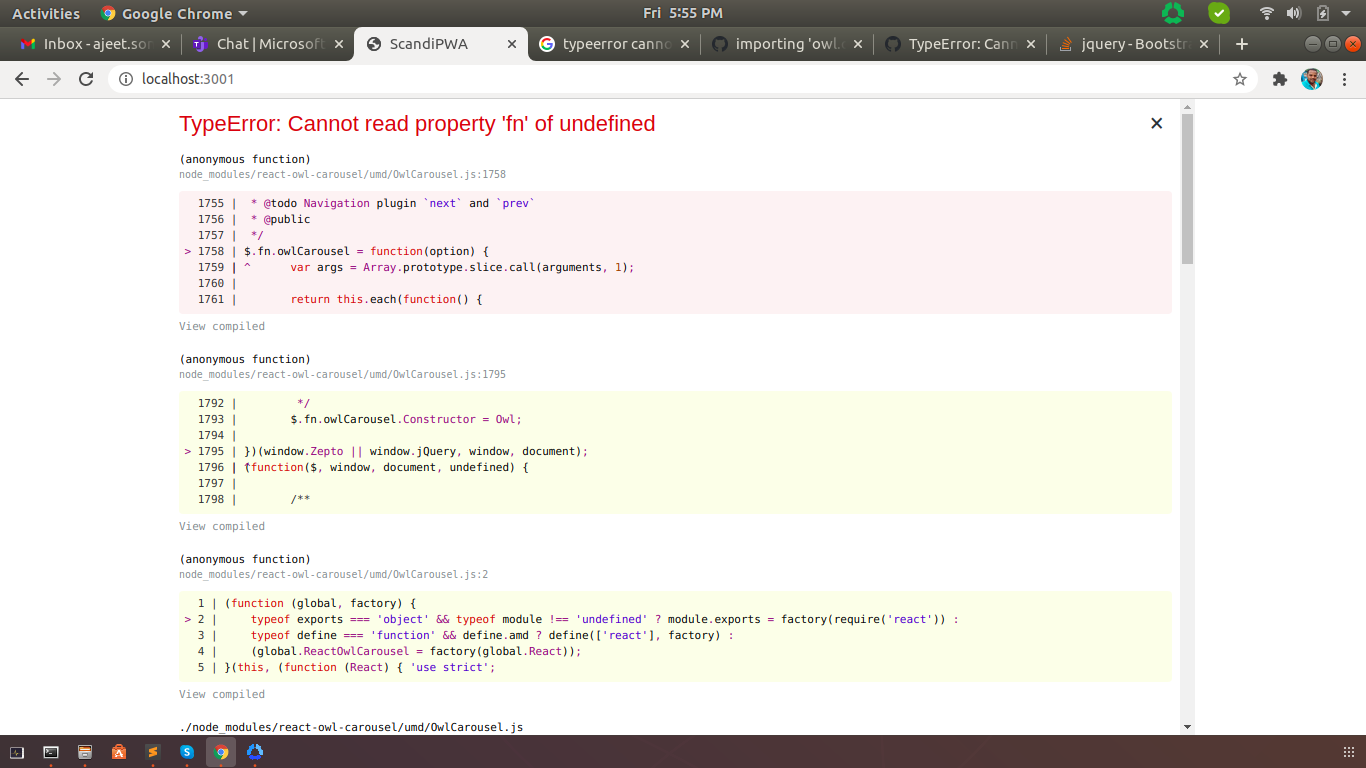Click the View compiled link
The height and width of the screenshot is (768, 1366).
pyautogui.click(x=221, y=326)
